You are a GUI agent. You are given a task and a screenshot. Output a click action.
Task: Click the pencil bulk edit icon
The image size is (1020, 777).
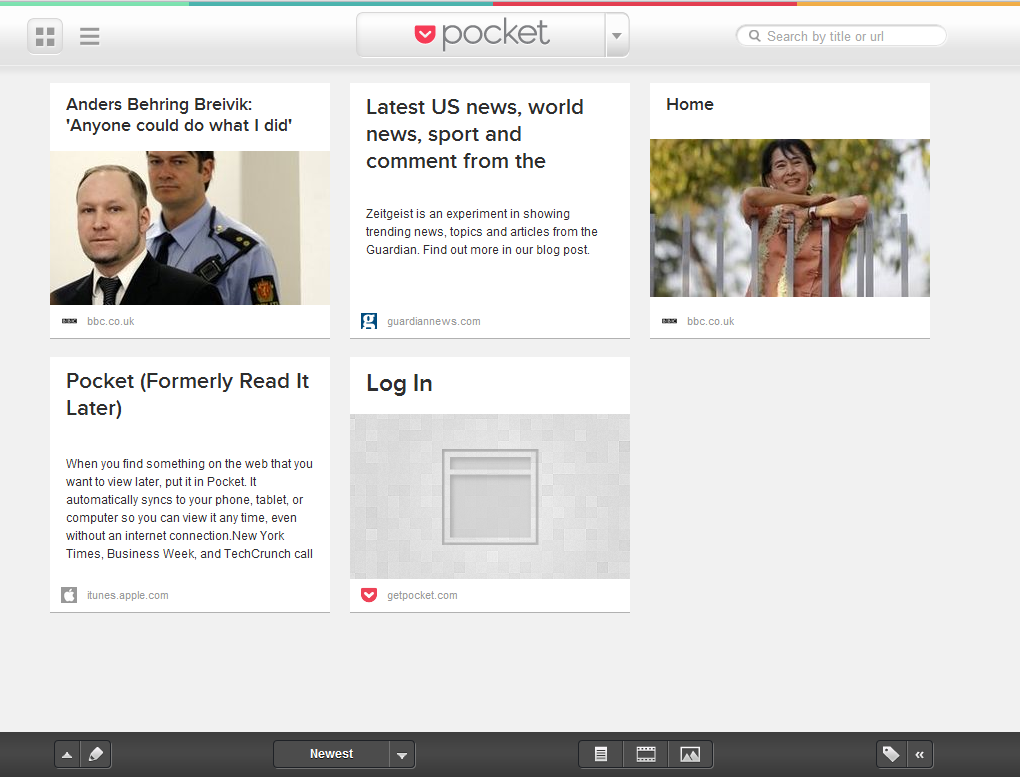pos(96,755)
